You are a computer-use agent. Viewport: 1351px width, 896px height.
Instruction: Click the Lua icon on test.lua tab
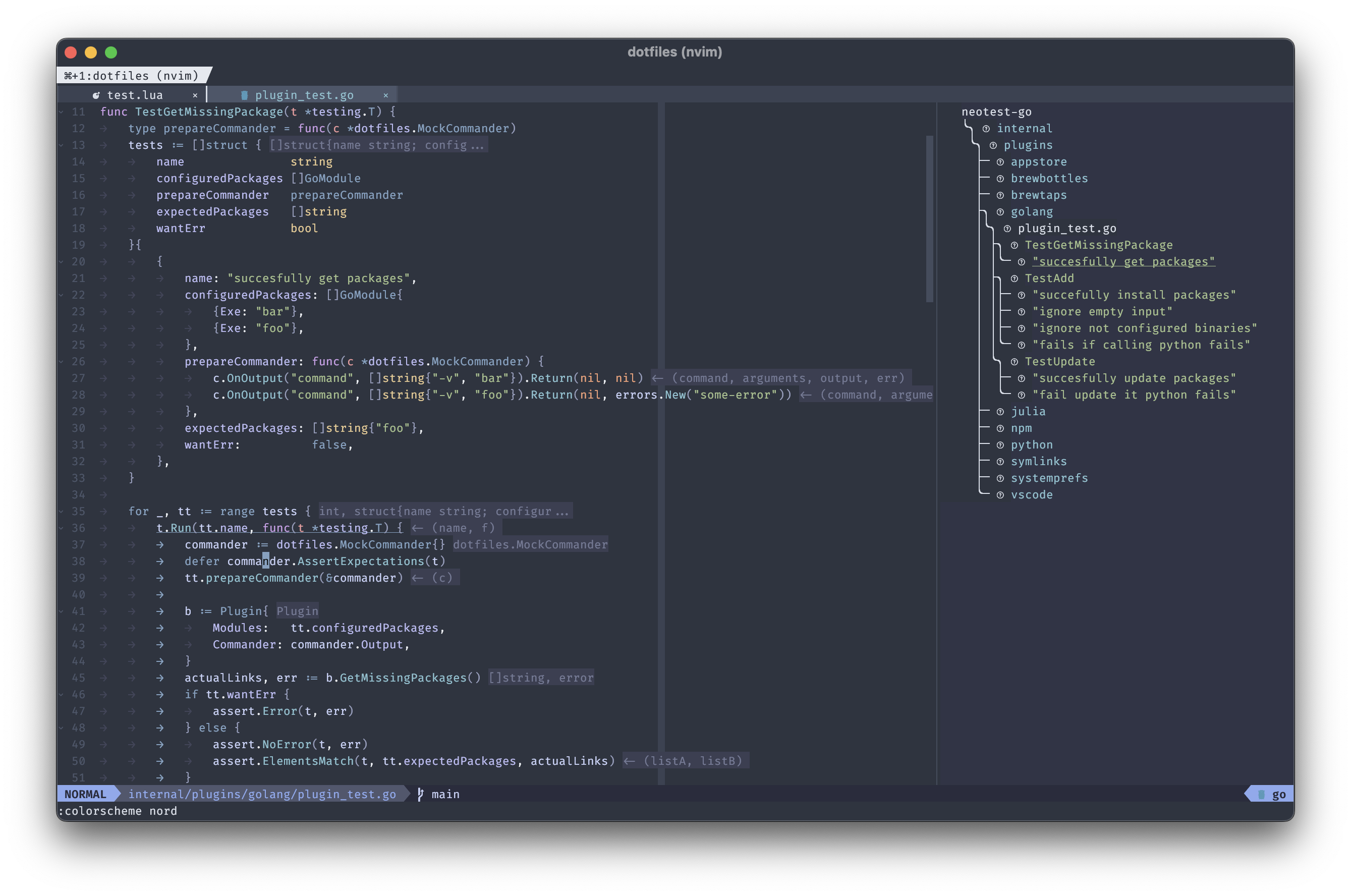pos(96,95)
